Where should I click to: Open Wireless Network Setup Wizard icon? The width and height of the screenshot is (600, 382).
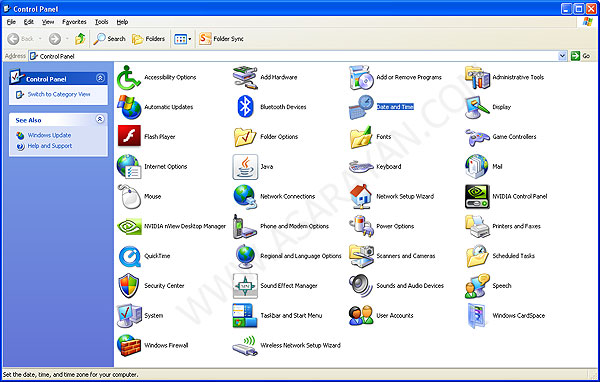coord(245,345)
